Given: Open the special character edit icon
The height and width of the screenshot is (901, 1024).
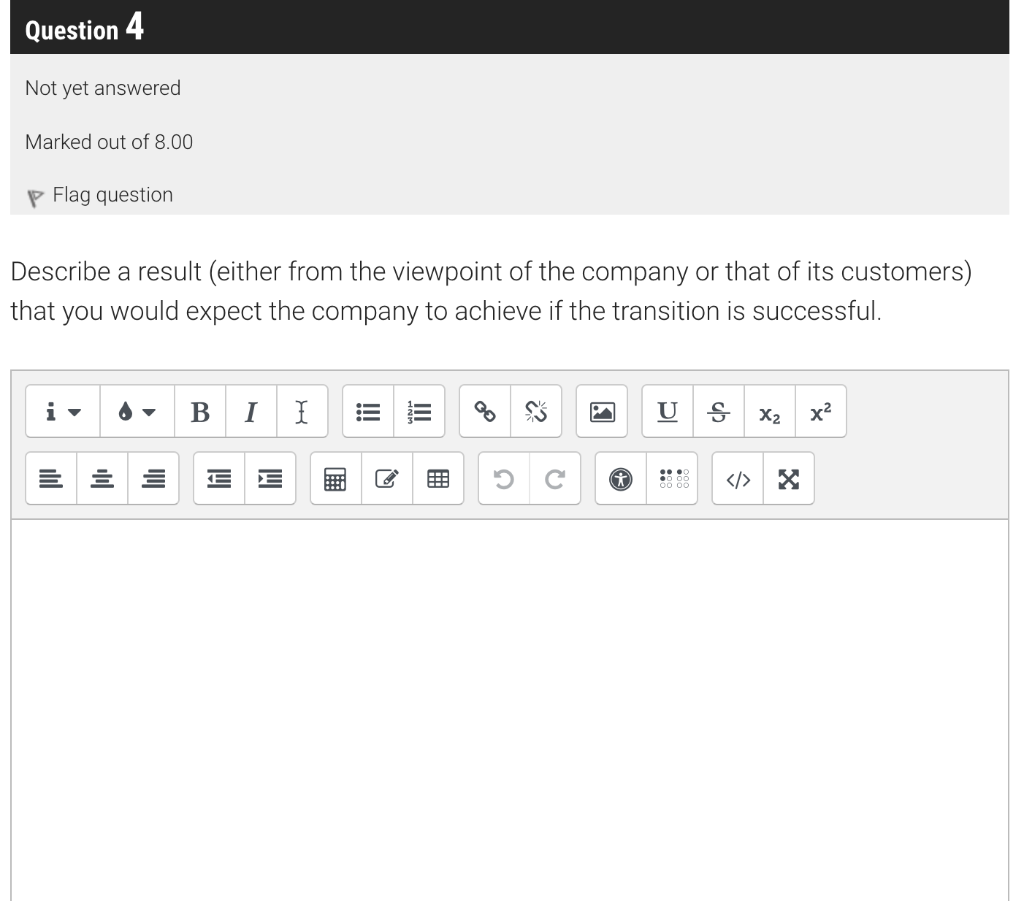Looking at the screenshot, I should point(387,479).
